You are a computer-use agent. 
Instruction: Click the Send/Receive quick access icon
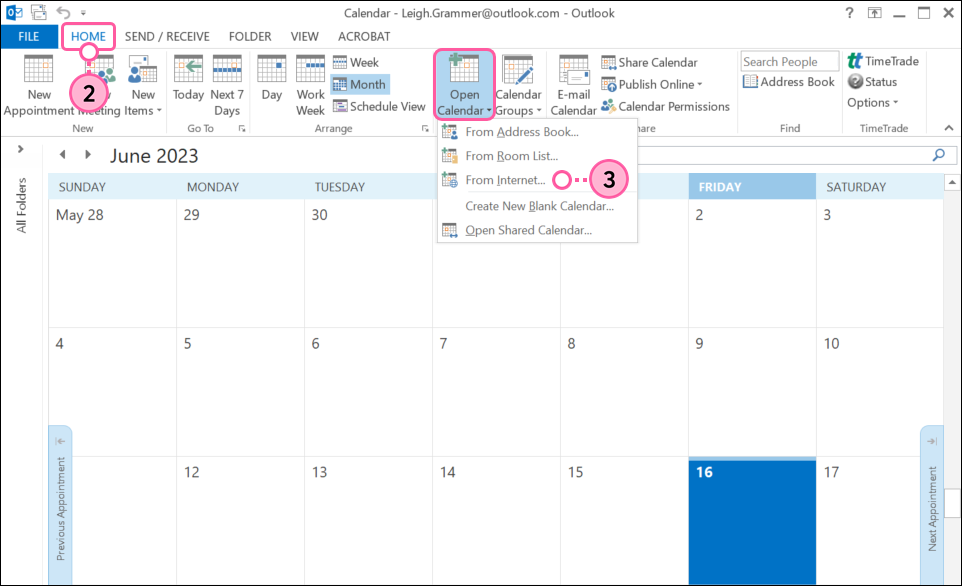pos(39,12)
